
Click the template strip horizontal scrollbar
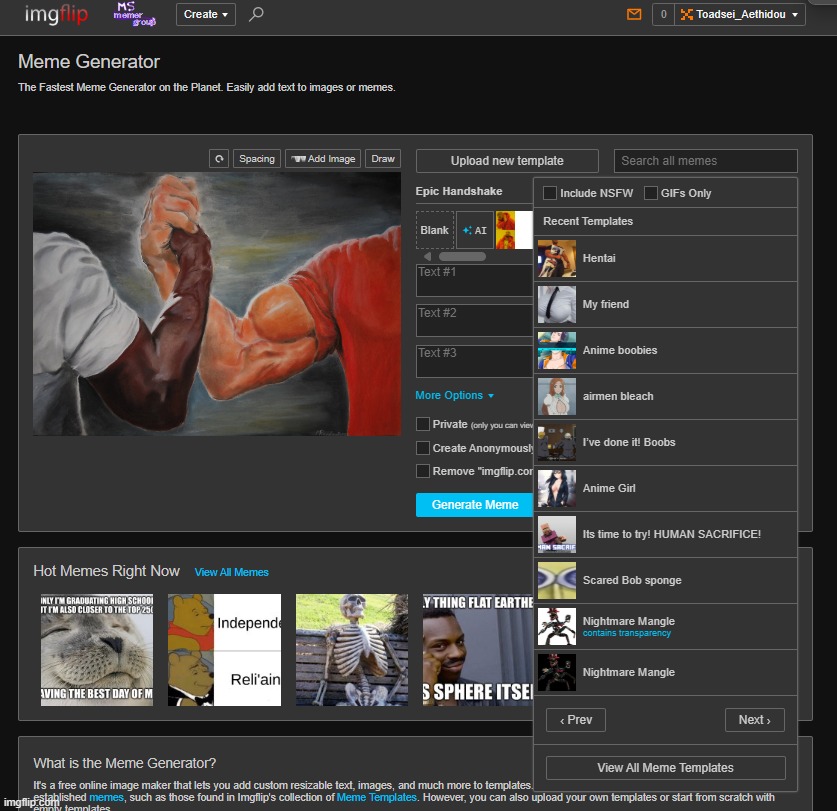point(462,257)
